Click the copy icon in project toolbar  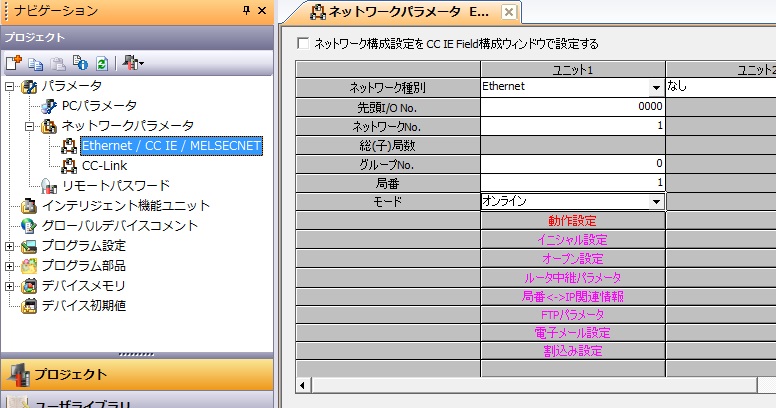36,63
